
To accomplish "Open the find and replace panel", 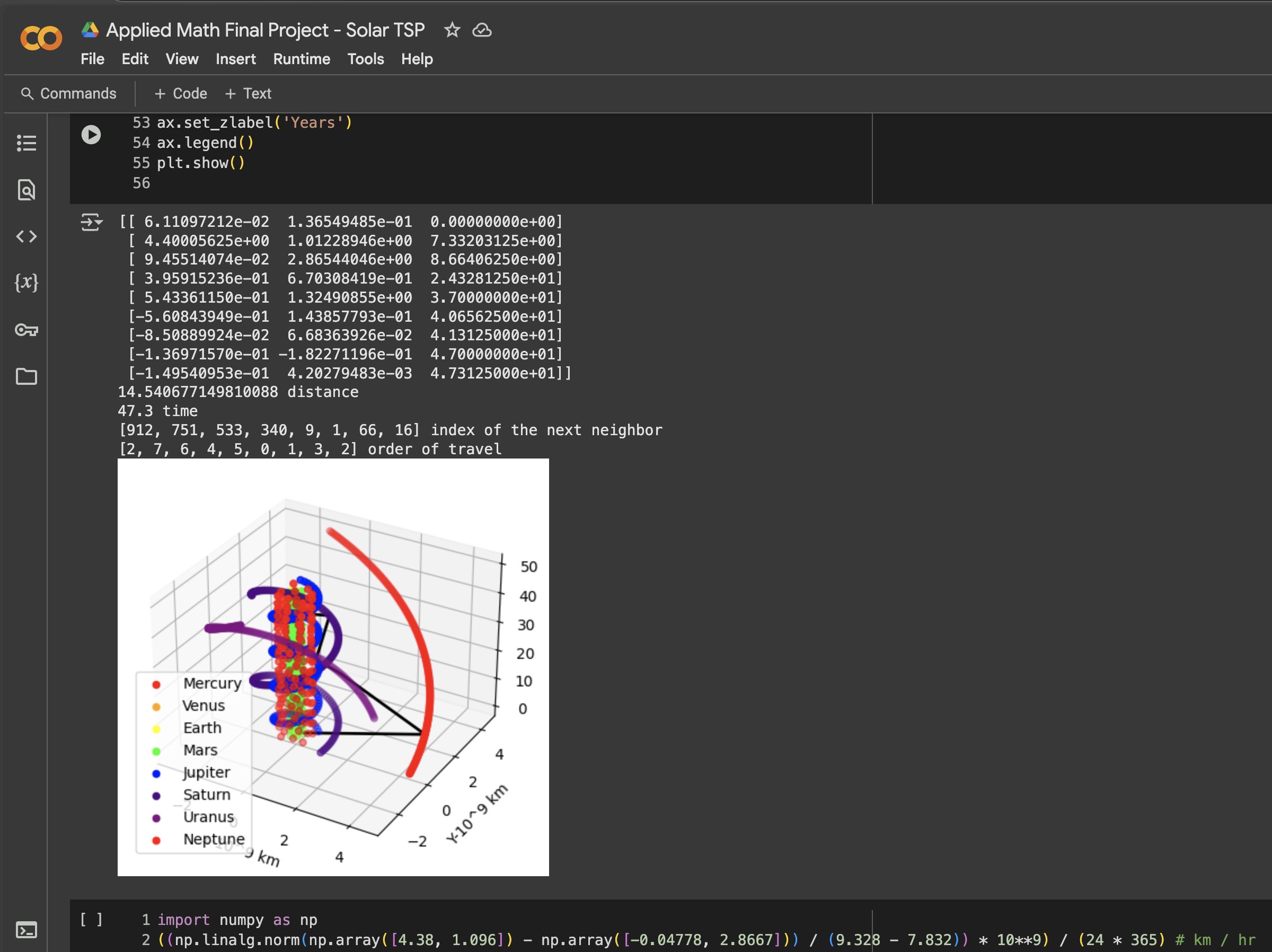I will pyautogui.click(x=26, y=190).
